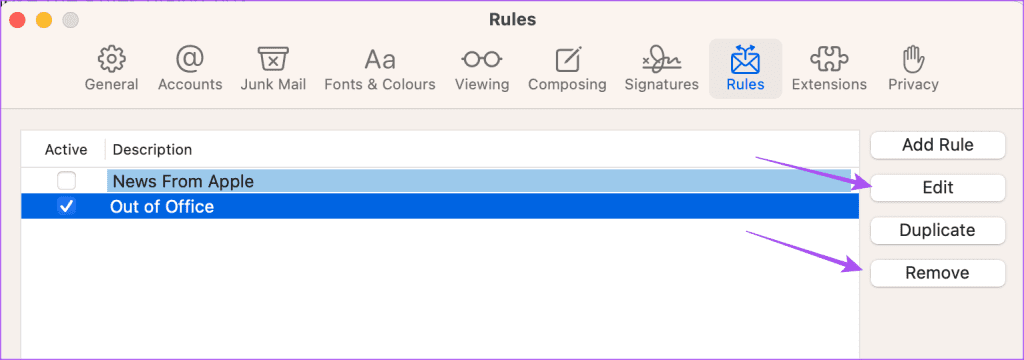
Task: Open Fonts & Colours preferences icon
Action: [x=379, y=59]
